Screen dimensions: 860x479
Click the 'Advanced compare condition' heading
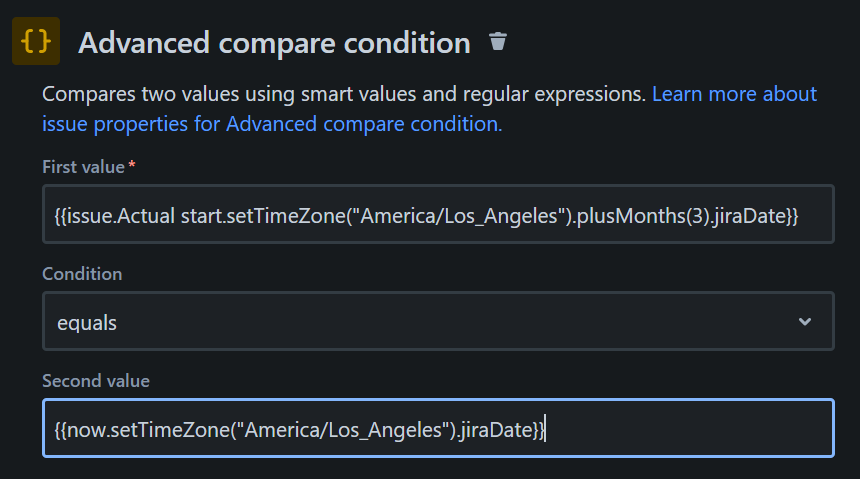click(x=274, y=43)
